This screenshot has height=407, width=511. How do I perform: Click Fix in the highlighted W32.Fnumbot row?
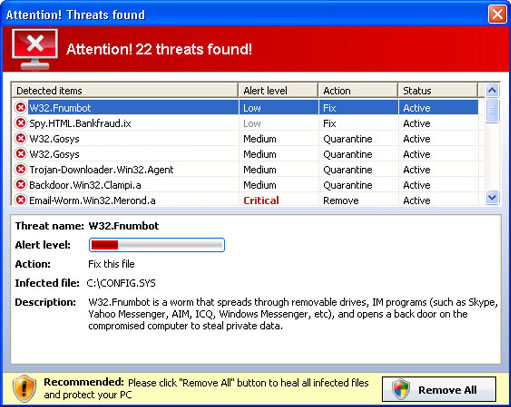(330, 108)
